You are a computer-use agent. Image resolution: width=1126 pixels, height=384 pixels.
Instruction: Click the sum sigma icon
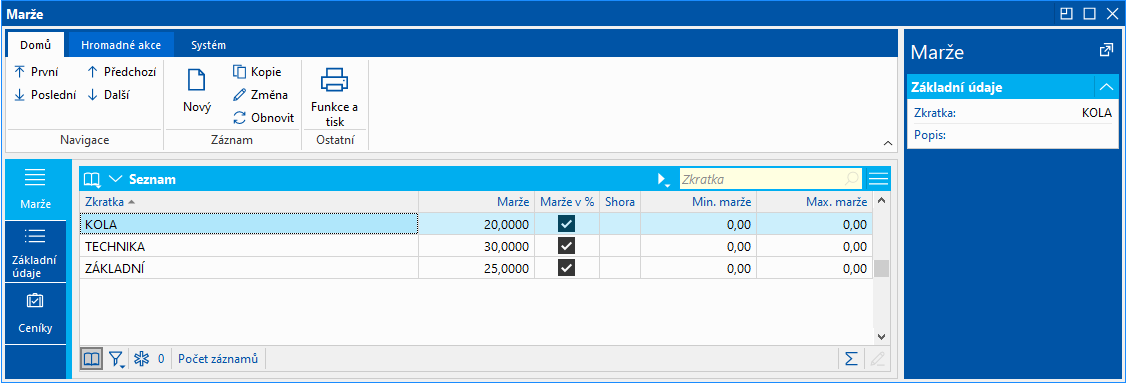point(851,359)
